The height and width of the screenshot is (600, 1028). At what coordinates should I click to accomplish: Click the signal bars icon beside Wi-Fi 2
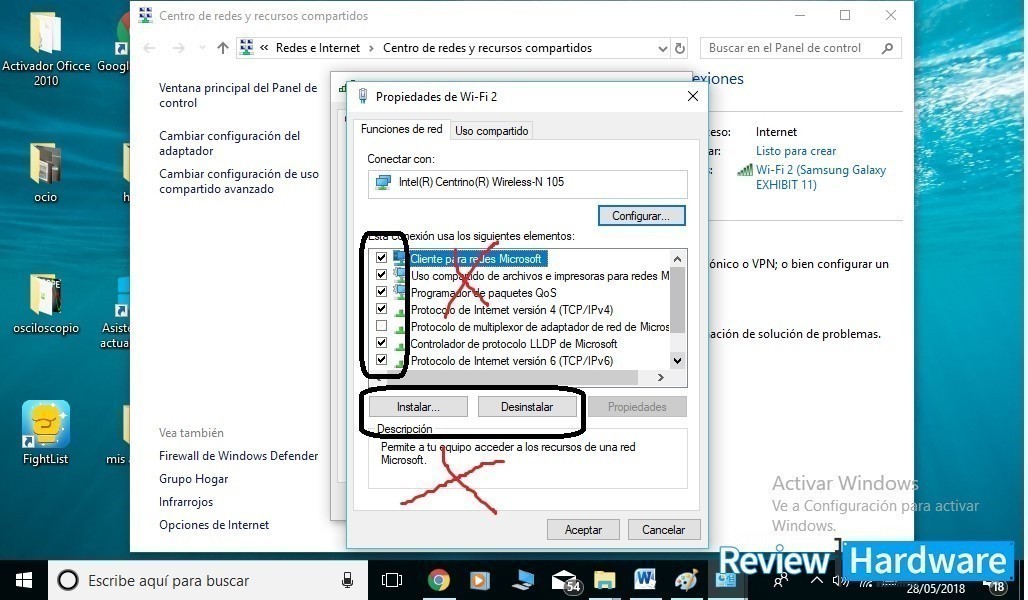(745, 170)
